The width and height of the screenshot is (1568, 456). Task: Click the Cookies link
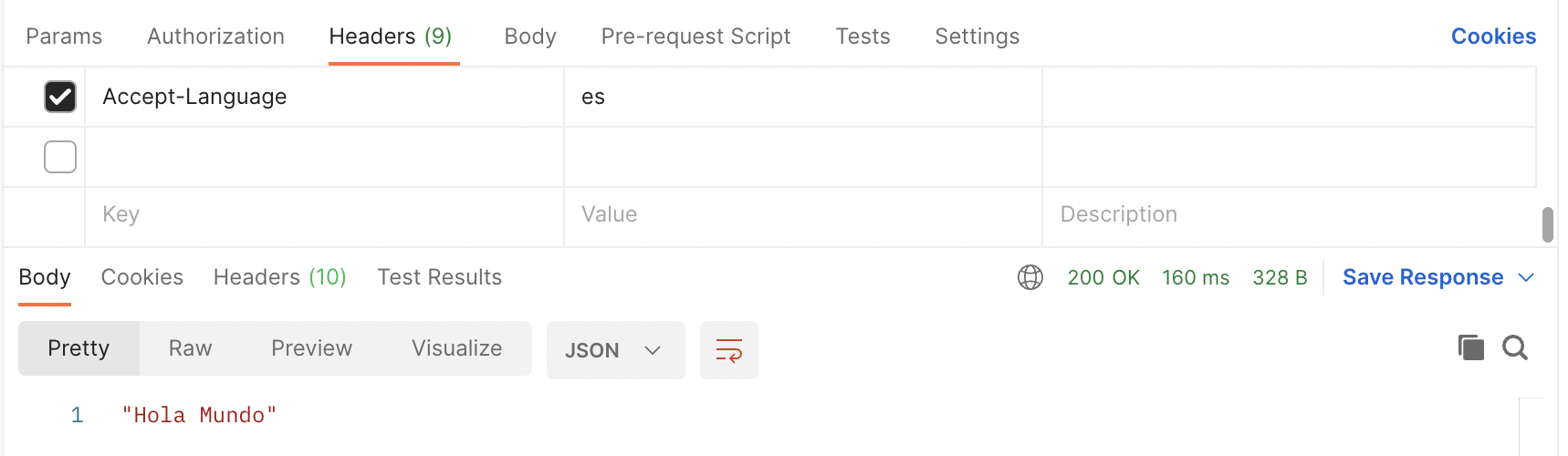[x=1493, y=36]
